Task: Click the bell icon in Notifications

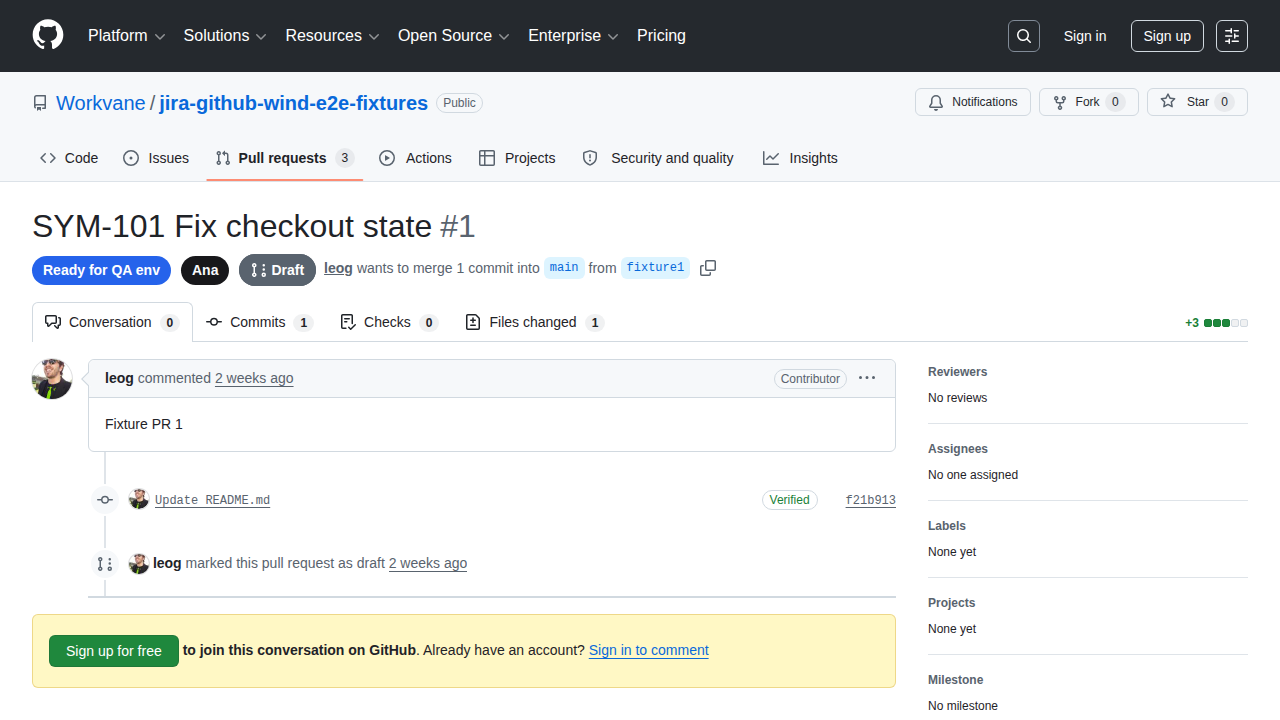Action: click(936, 102)
